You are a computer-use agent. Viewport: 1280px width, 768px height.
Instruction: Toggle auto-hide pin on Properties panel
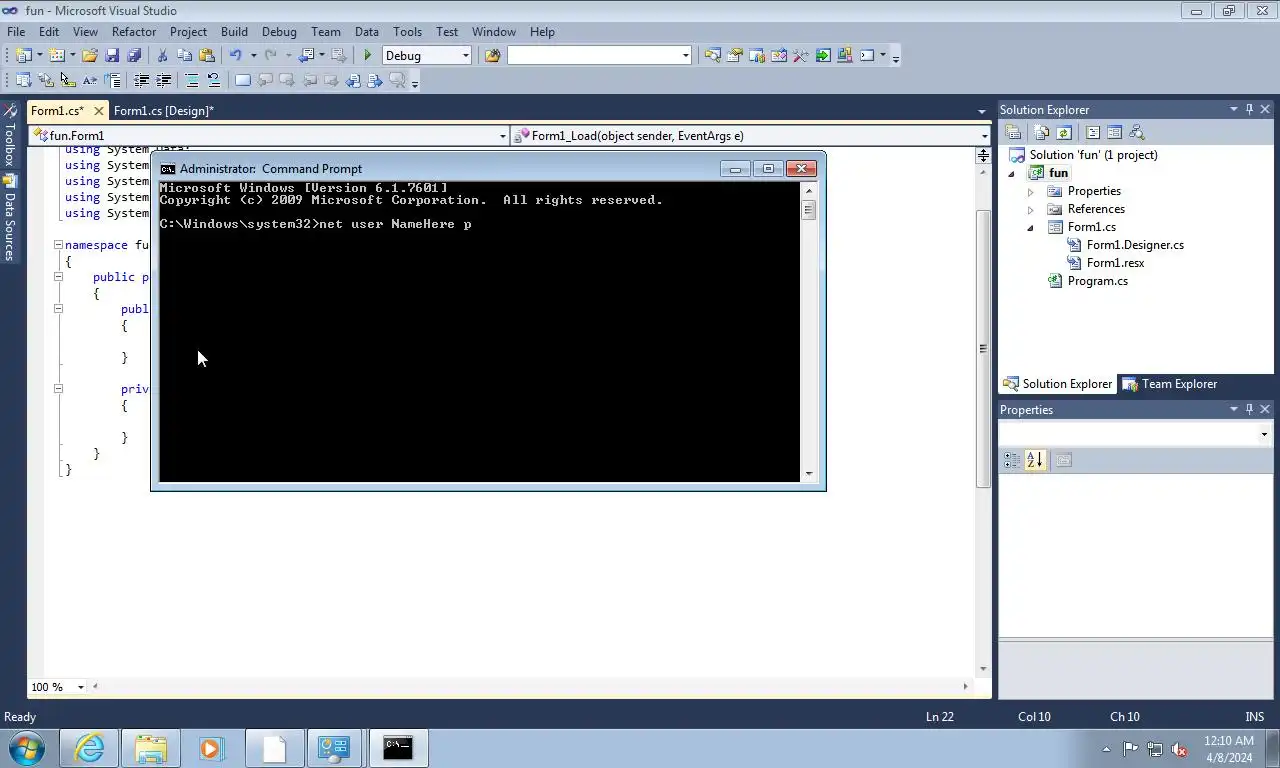pos(1249,409)
